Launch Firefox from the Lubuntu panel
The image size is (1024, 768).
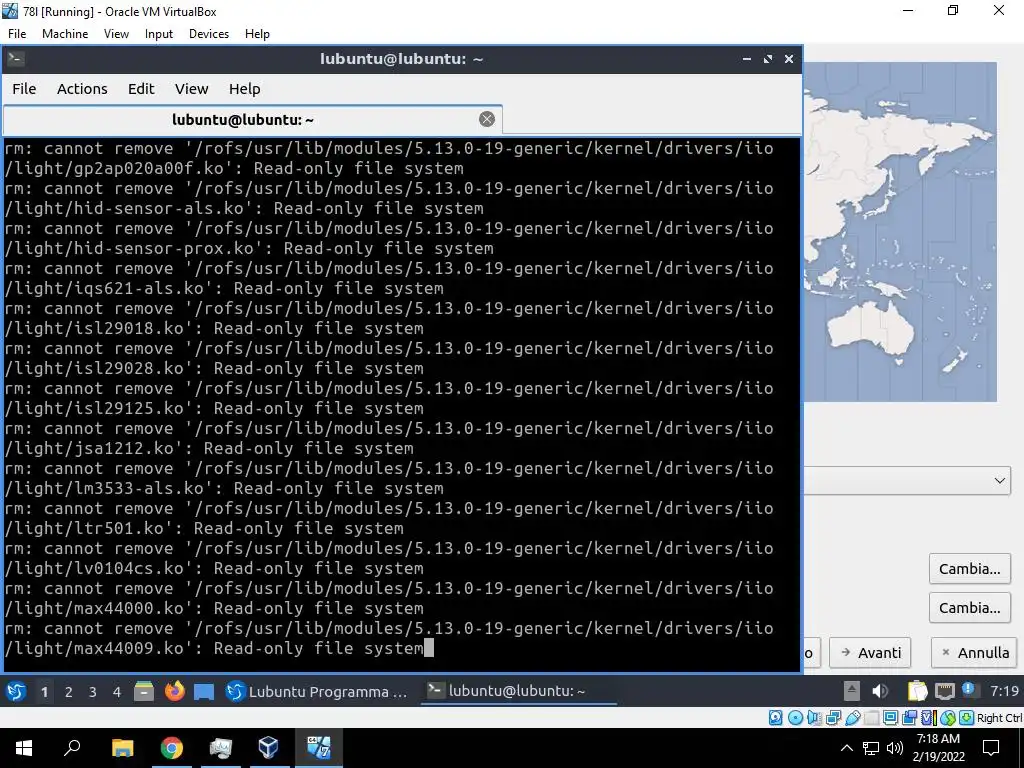click(174, 691)
